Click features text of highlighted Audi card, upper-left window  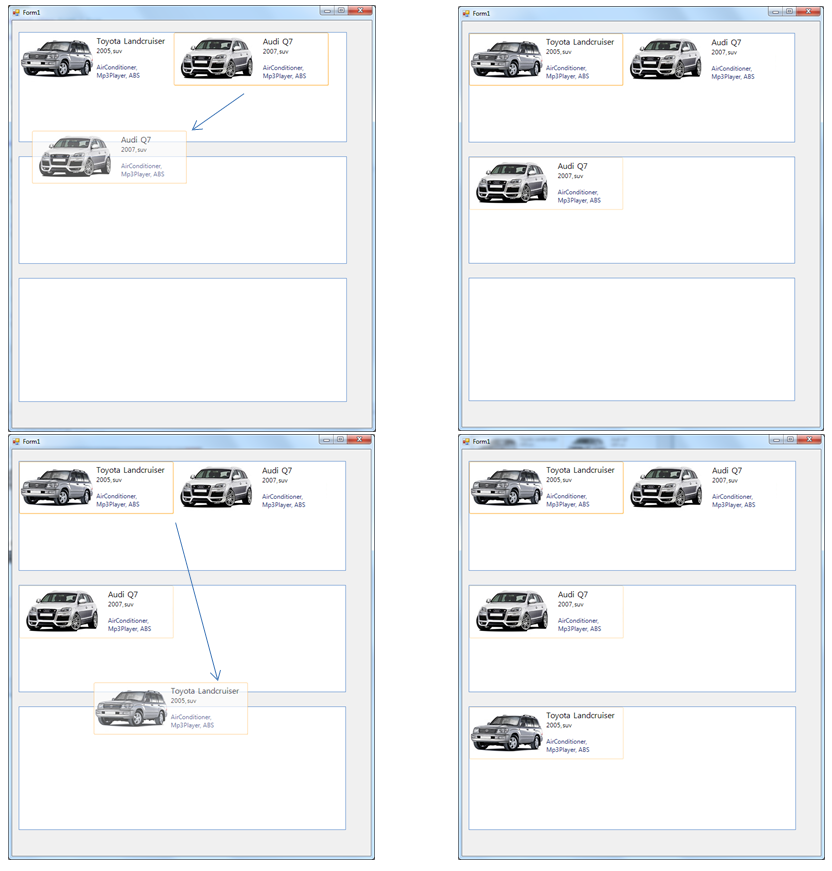click(x=284, y=72)
